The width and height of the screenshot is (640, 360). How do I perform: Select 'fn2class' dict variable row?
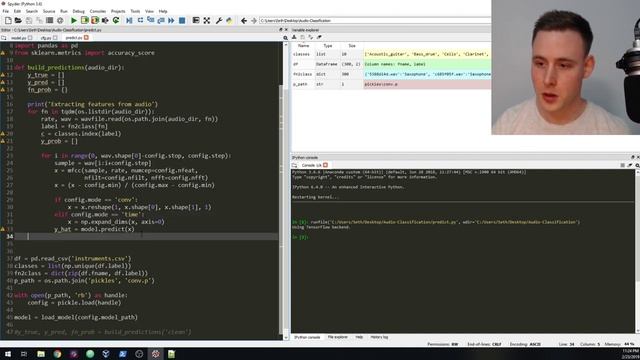pos(391,74)
